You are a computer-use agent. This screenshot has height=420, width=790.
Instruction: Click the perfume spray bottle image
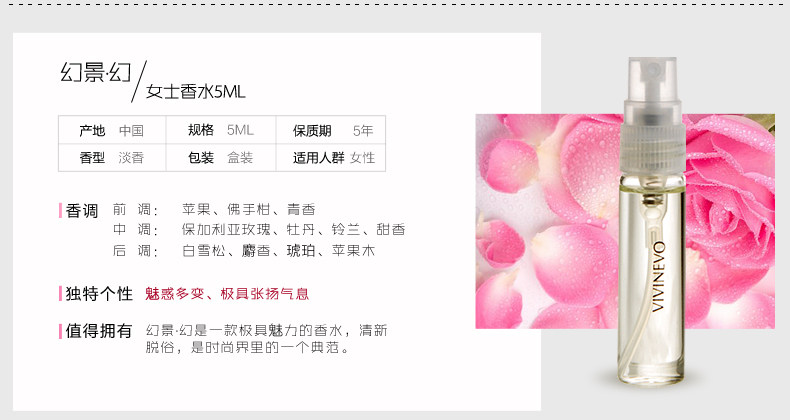pyautogui.click(x=652, y=222)
